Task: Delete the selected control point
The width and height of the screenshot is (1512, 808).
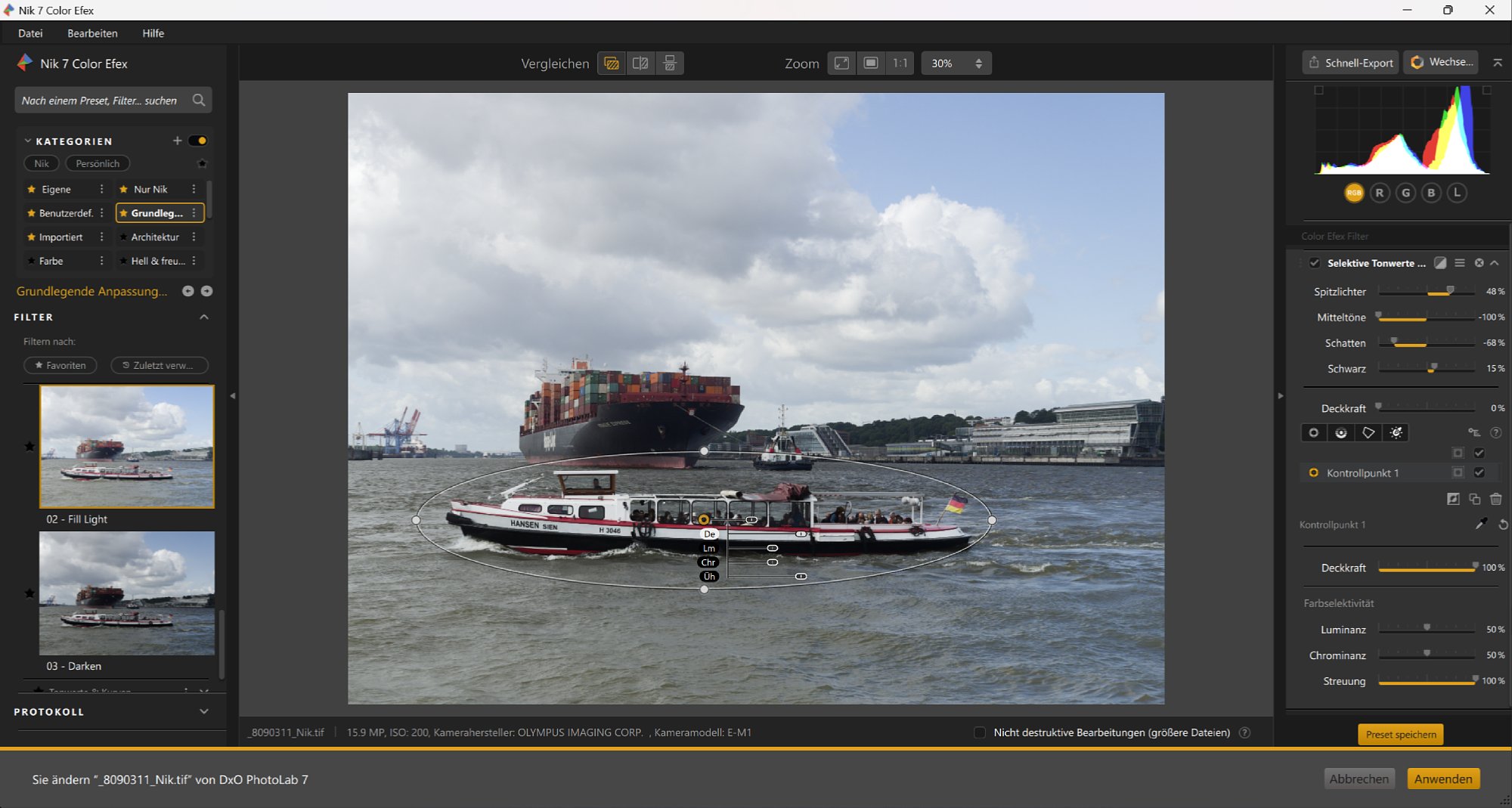Action: point(1495,499)
